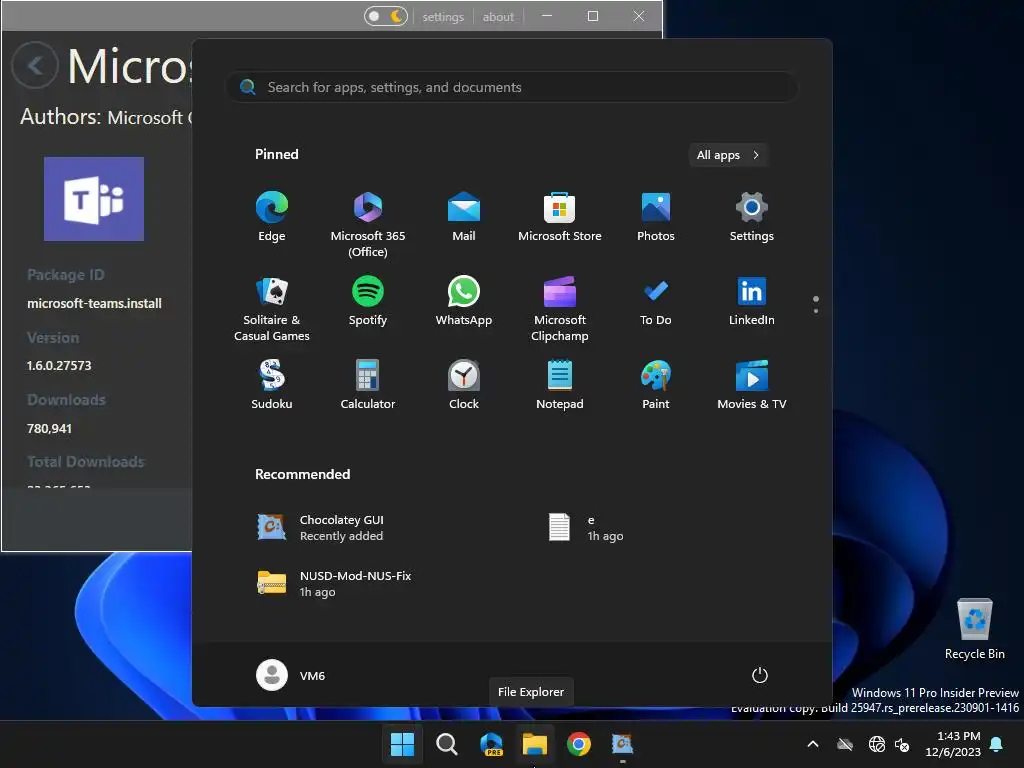
Task: Open the Paint app
Action: pyautogui.click(x=656, y=385)
